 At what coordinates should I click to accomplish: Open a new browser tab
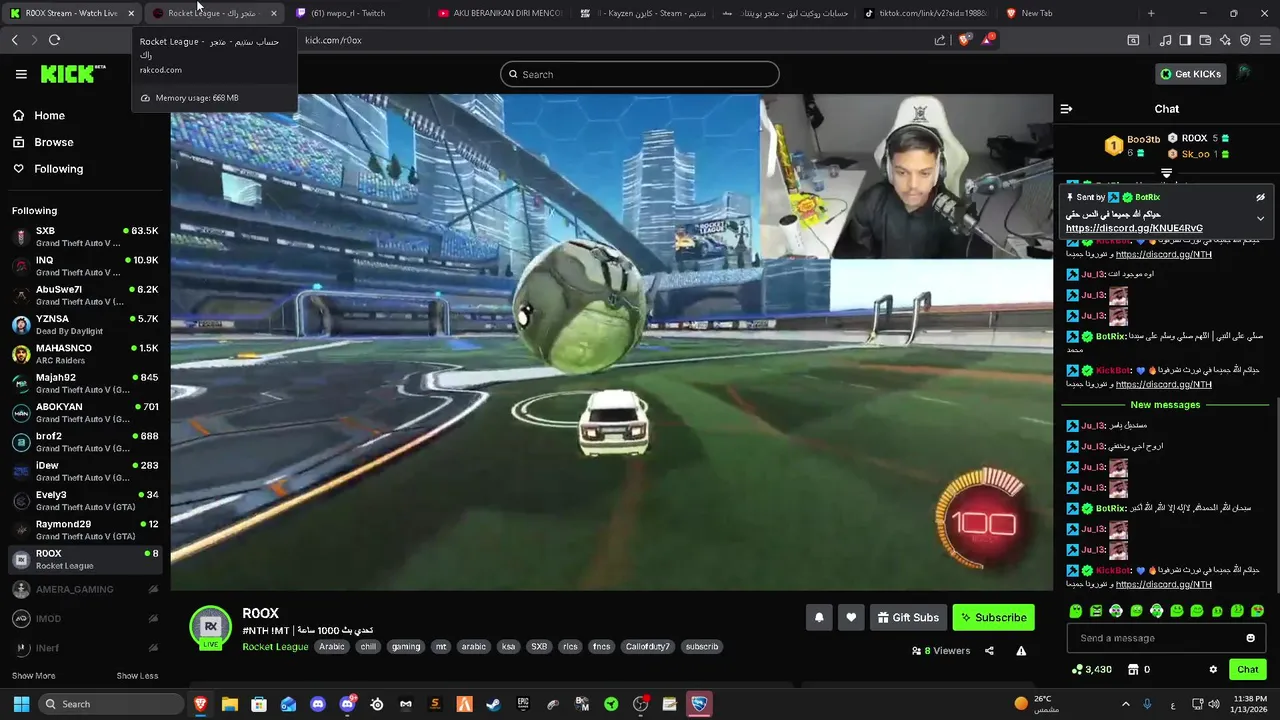(x=1151, y=13)
